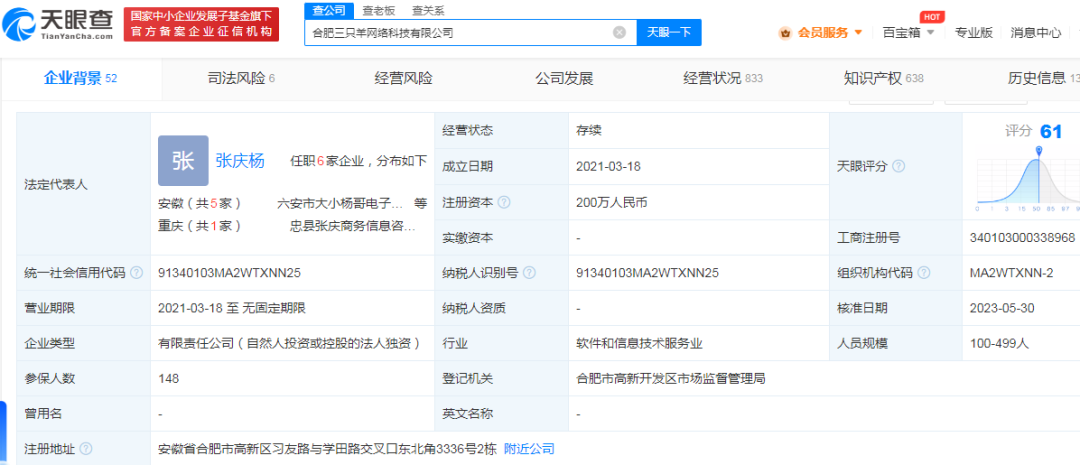
Task: Click help icon next to 统一社会信用代码
Action: (x=136, y=273)
